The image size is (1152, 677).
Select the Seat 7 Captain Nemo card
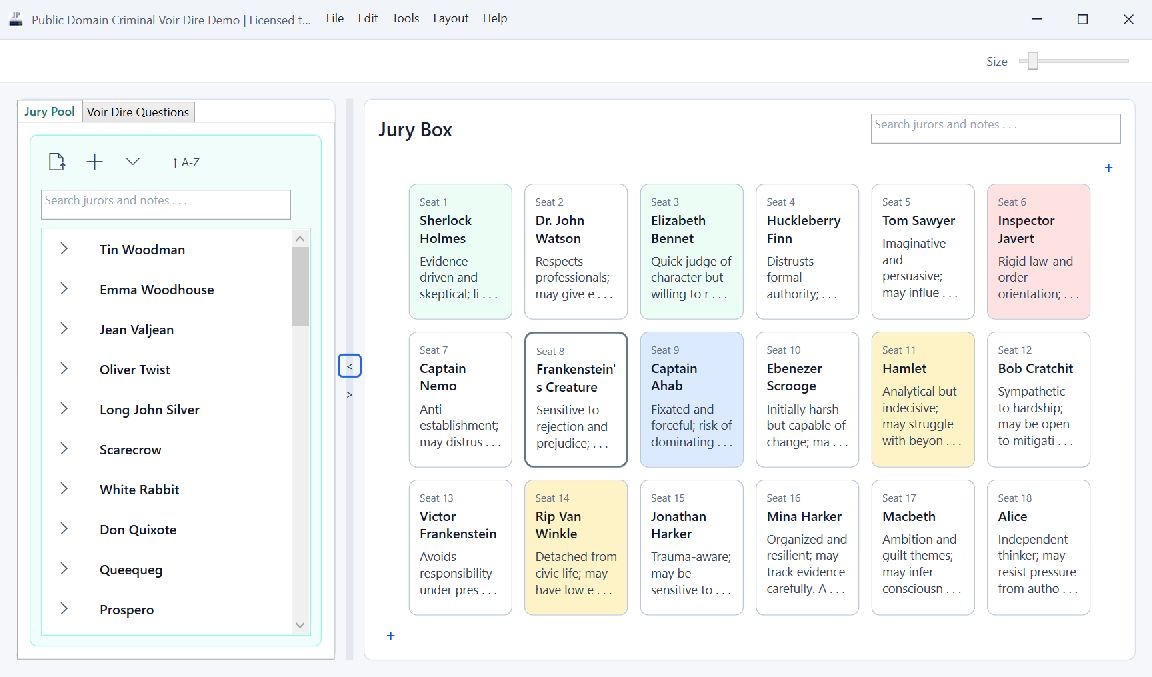click(460, 400)
